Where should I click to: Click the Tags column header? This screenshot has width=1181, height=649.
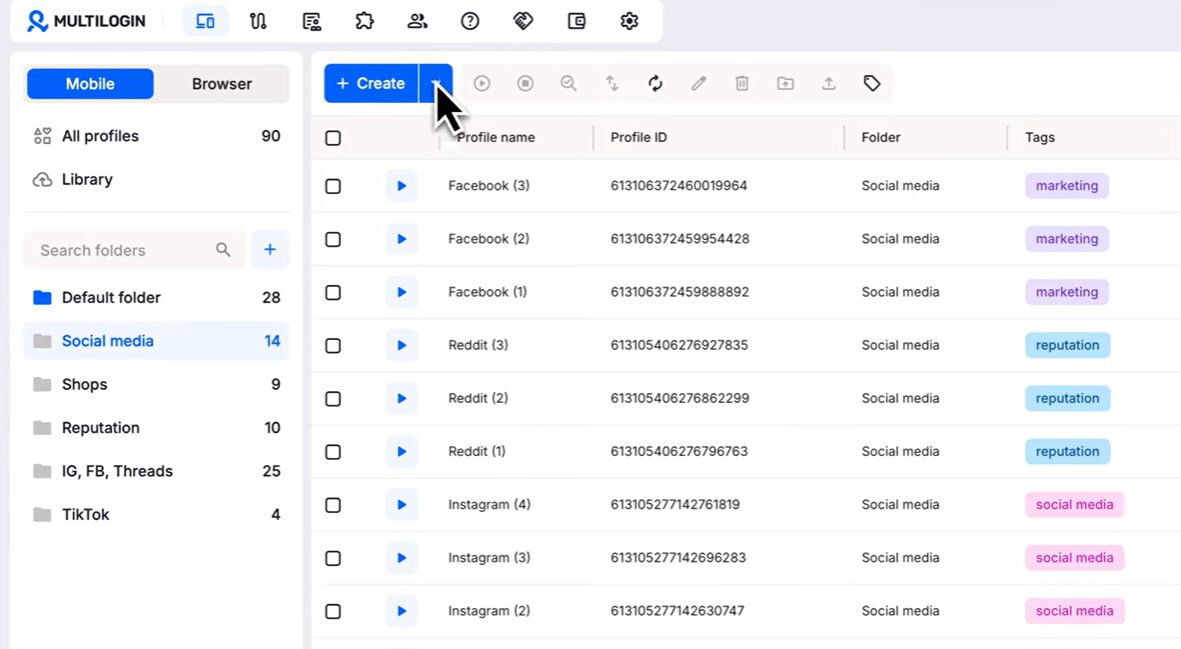[1039, 137]
